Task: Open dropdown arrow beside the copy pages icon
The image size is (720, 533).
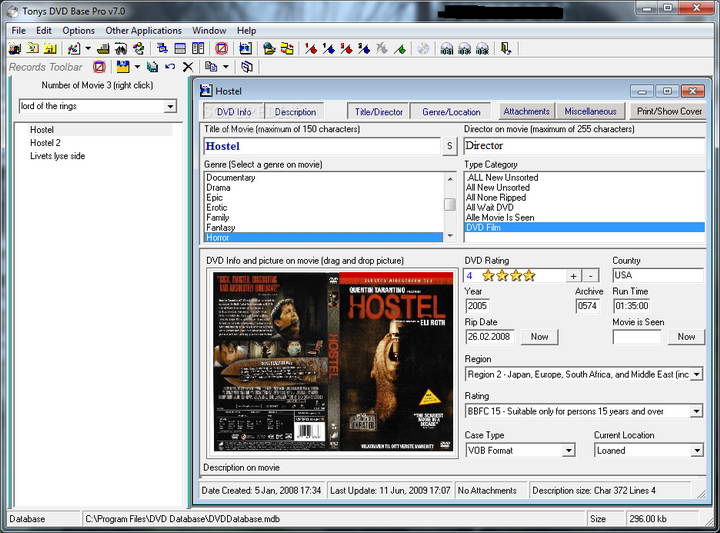Action: [225, 67]
